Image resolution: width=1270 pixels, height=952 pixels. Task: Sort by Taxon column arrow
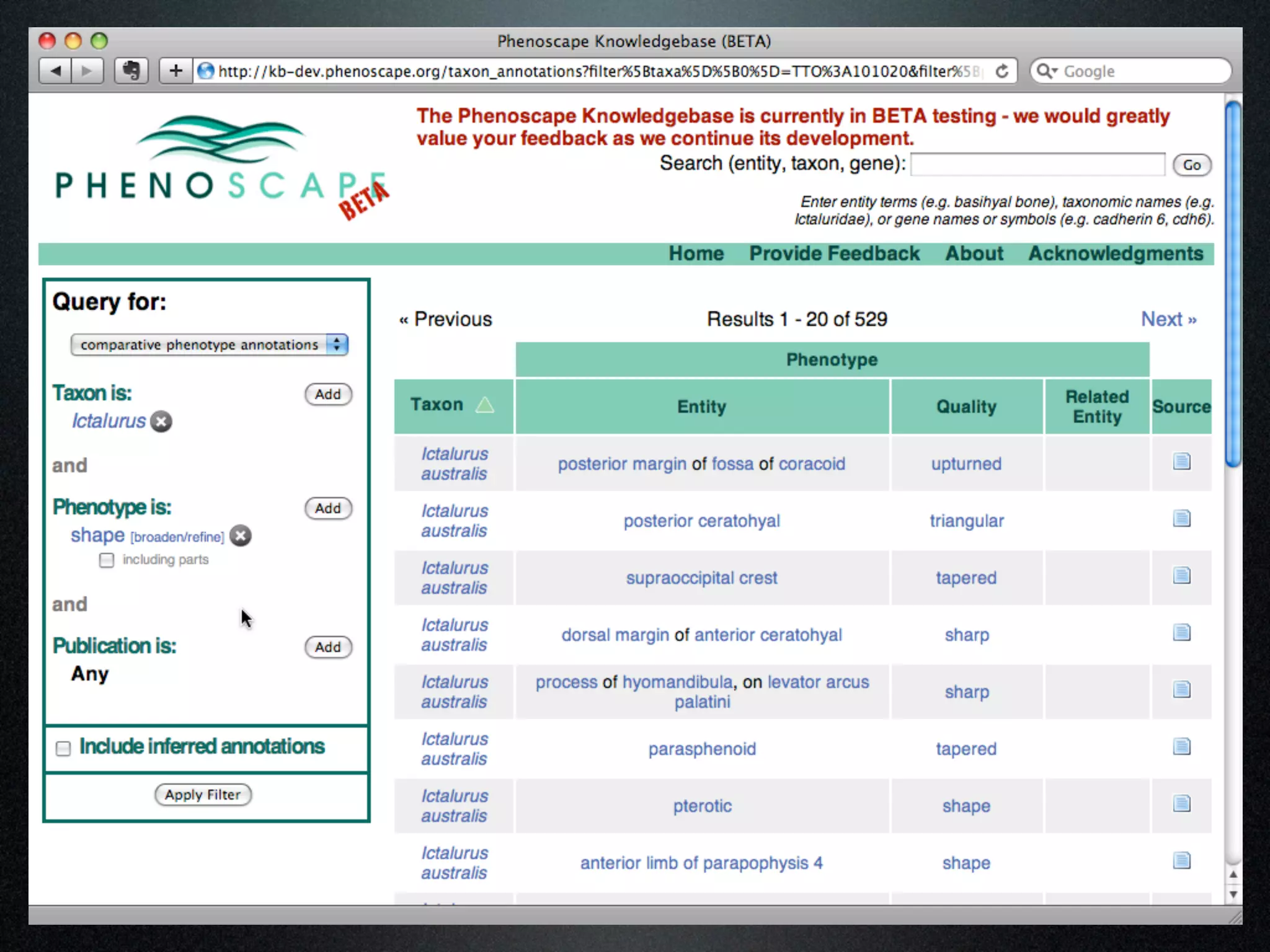point(485,405)
